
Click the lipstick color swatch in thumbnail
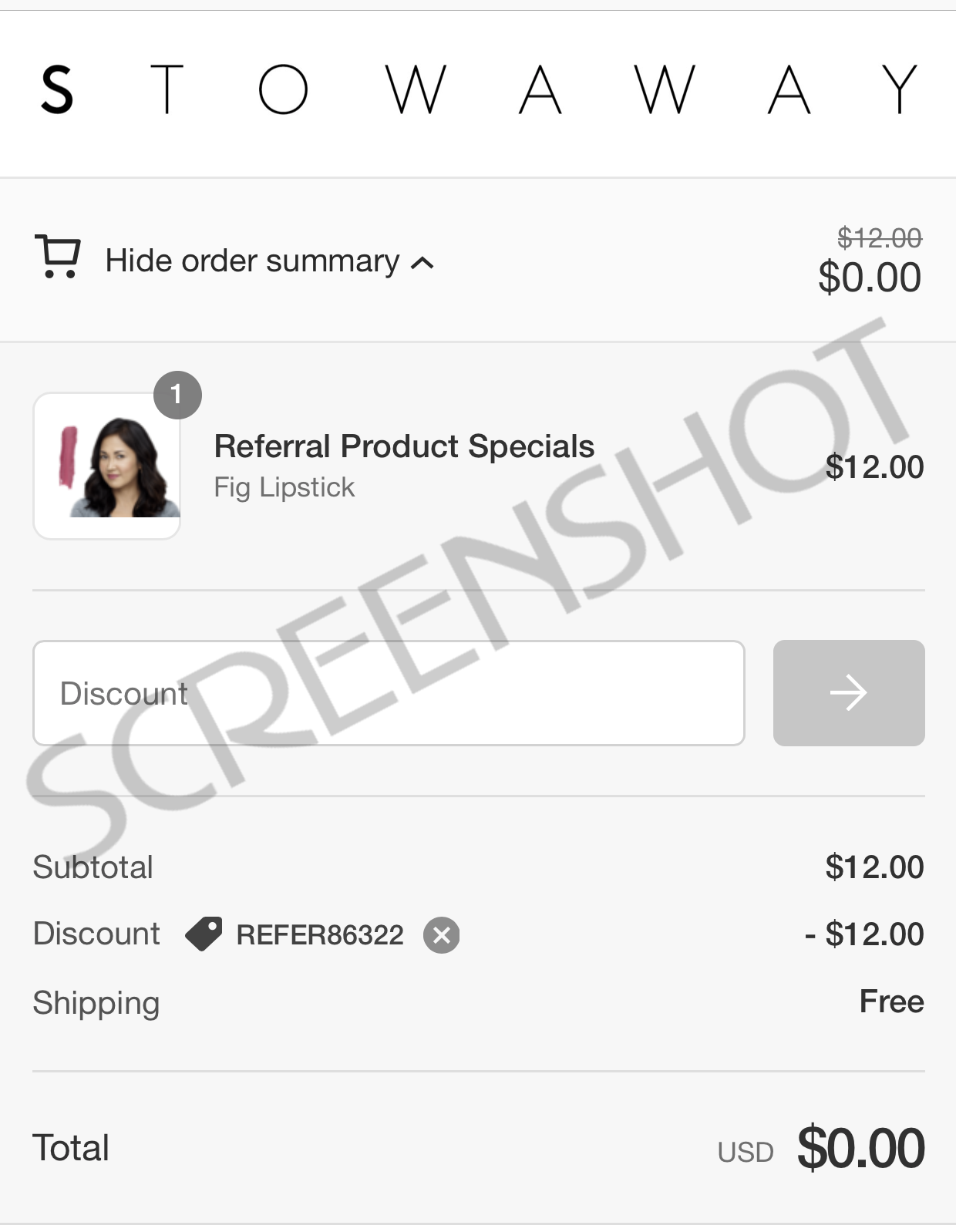pos(69,457)
